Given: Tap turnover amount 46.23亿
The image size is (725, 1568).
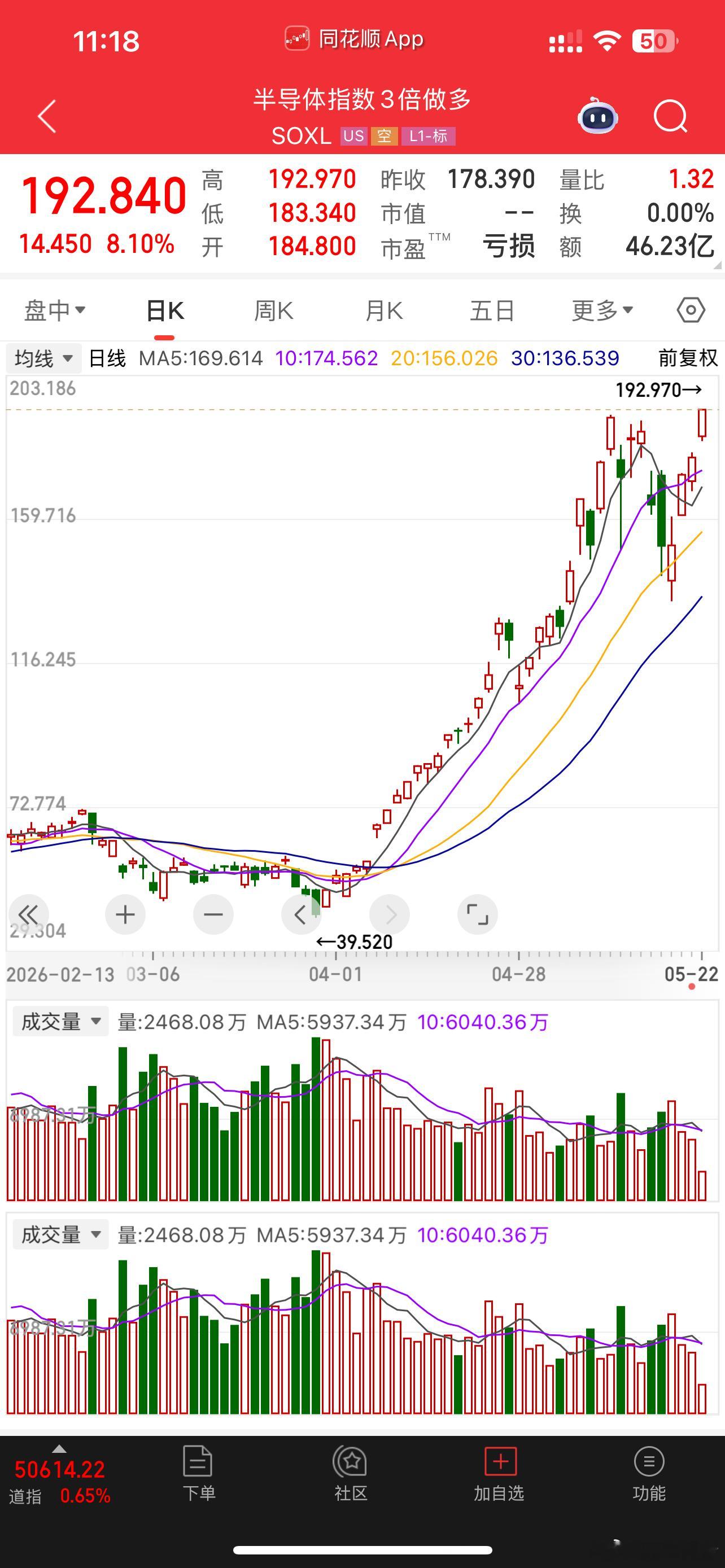Looking at the screenshot, I should [x=670, y=247].
